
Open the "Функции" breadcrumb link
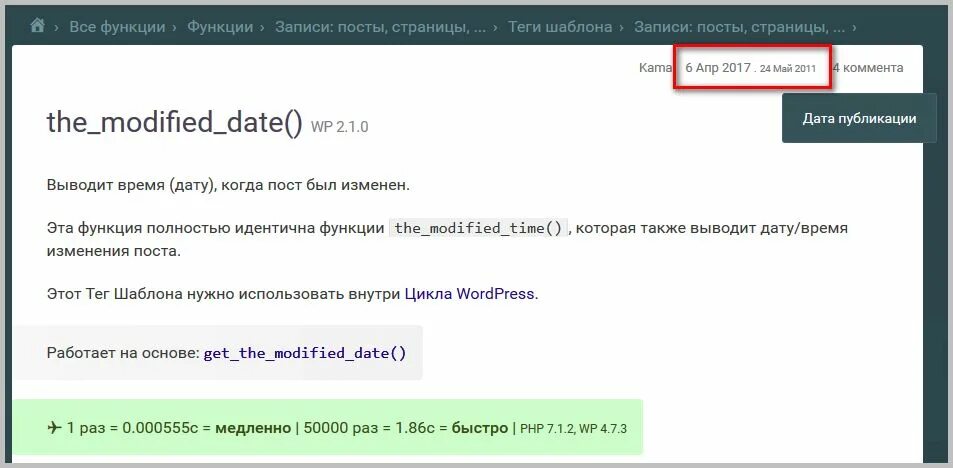(x=220, y=27)
